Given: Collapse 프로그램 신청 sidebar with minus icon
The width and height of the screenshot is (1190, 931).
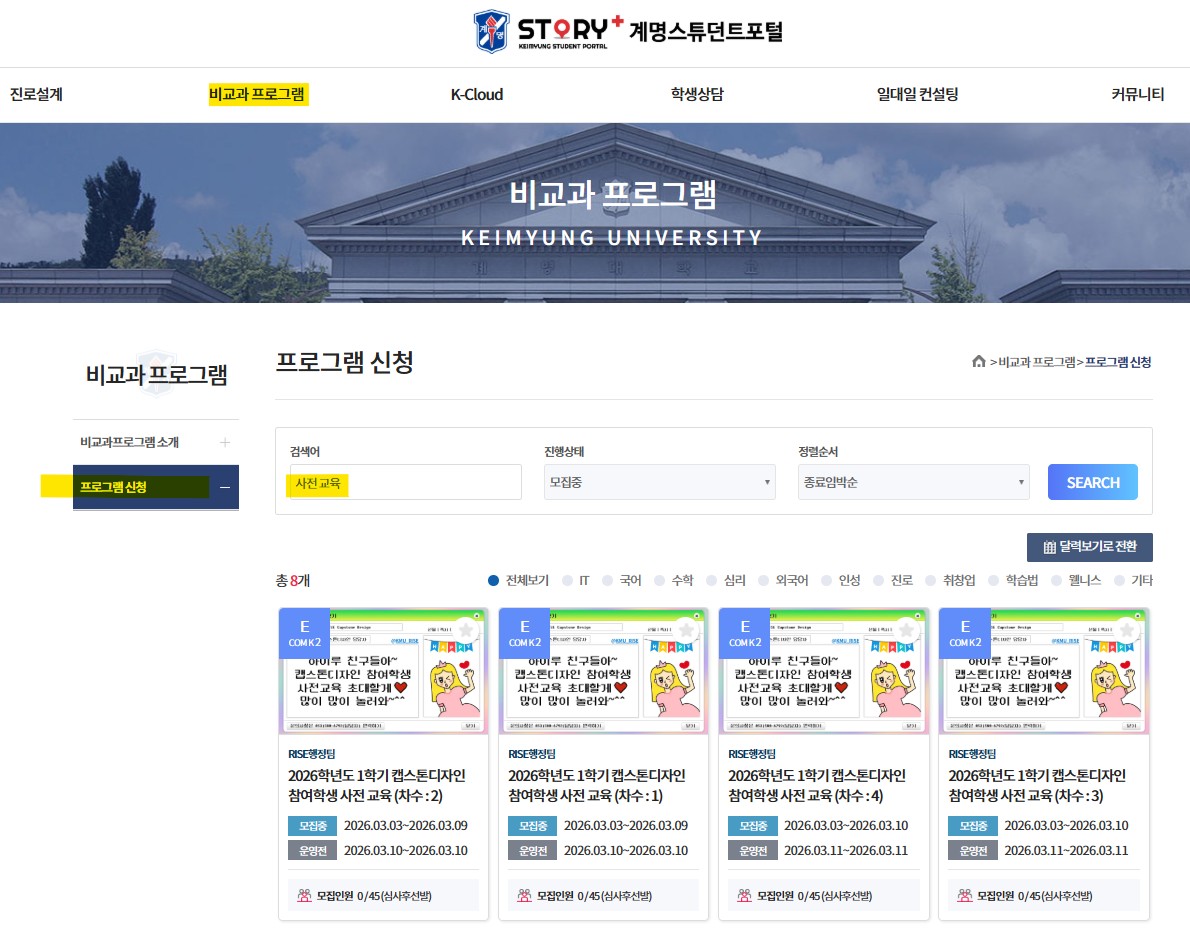Looking at the screenshot, I should (225, 487).
